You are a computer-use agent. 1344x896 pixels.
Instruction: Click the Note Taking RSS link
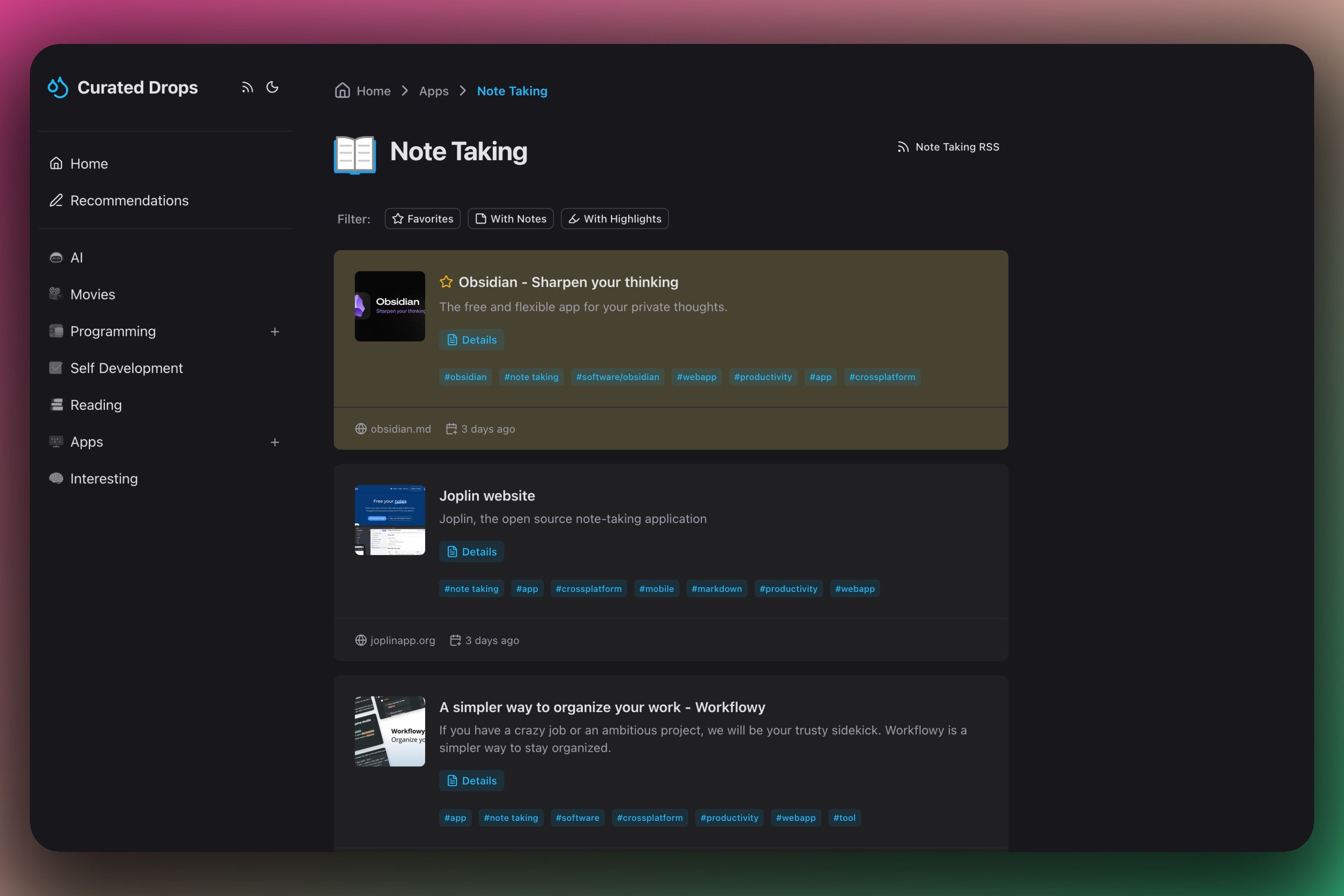[948, 147]
